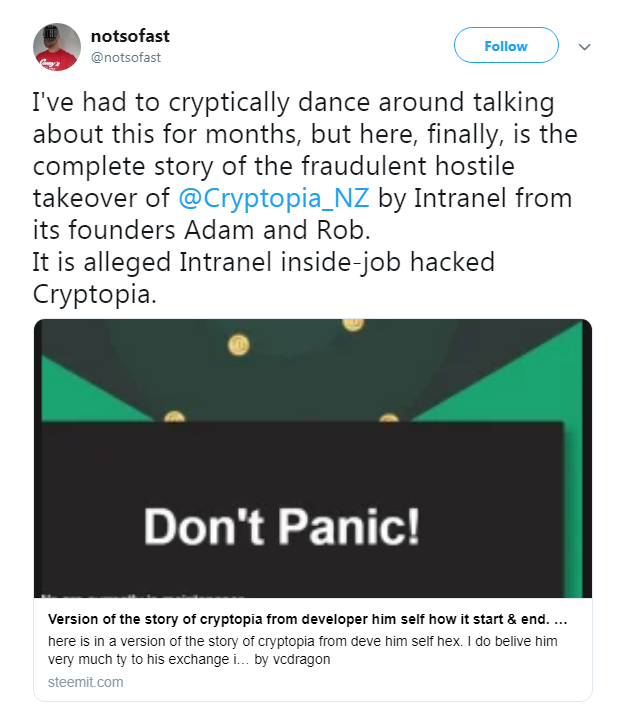630x713 pixels.
Task: Click the gold coin left of the image center
Action: [x=238, y=345]
